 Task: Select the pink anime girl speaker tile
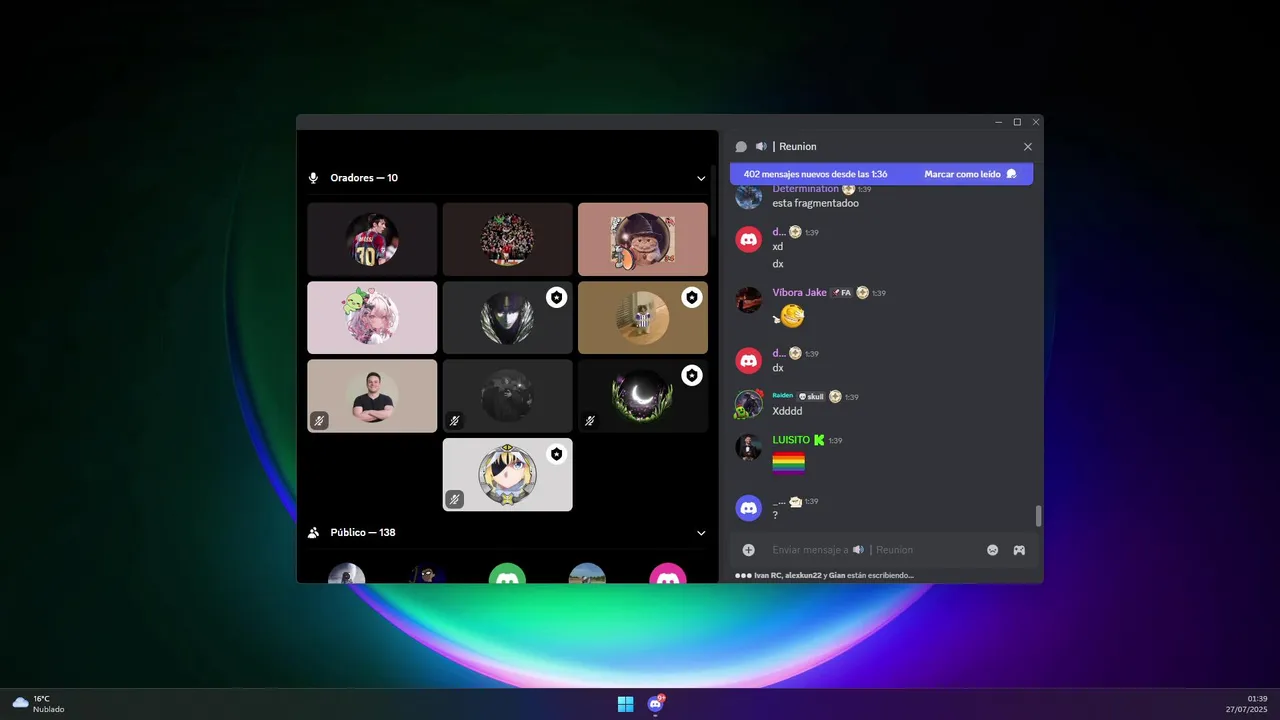coord(372,317)
